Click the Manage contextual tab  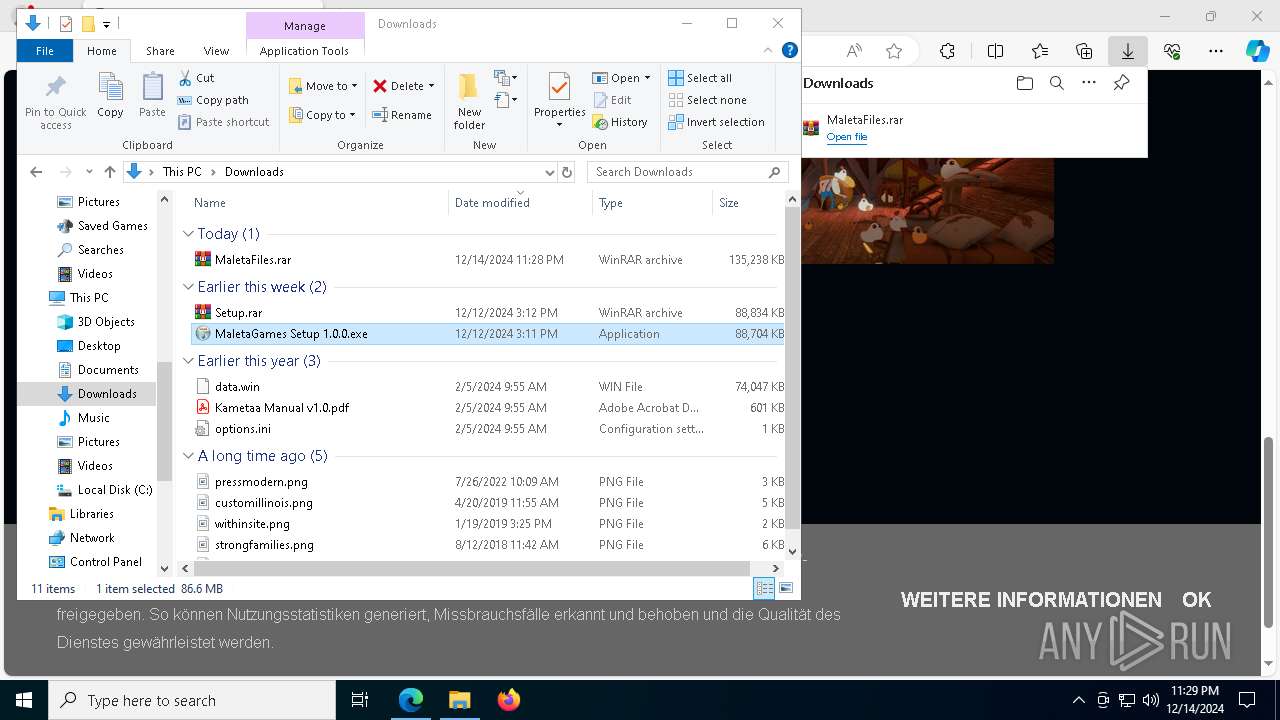[304, 26]
